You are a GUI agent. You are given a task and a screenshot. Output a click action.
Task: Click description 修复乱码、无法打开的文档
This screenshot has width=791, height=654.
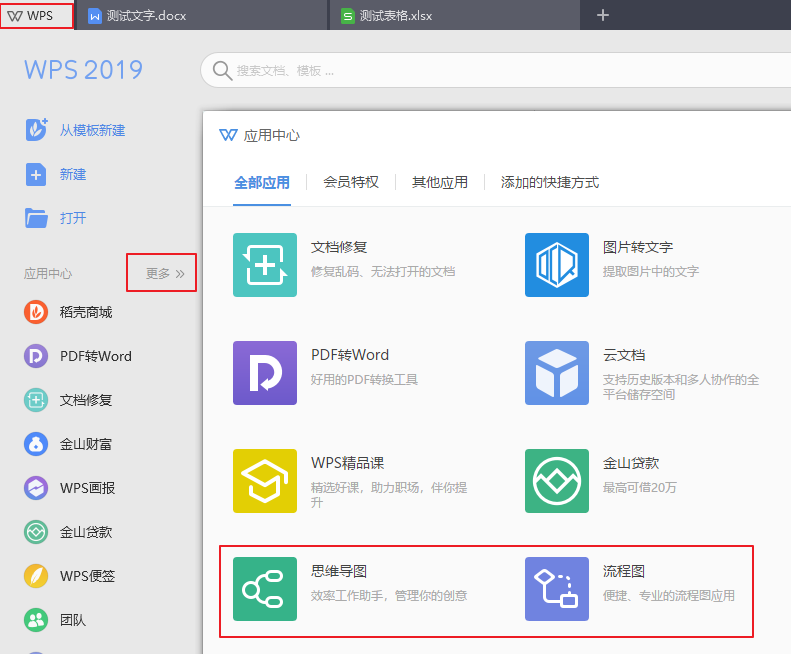tap(383, 272)
